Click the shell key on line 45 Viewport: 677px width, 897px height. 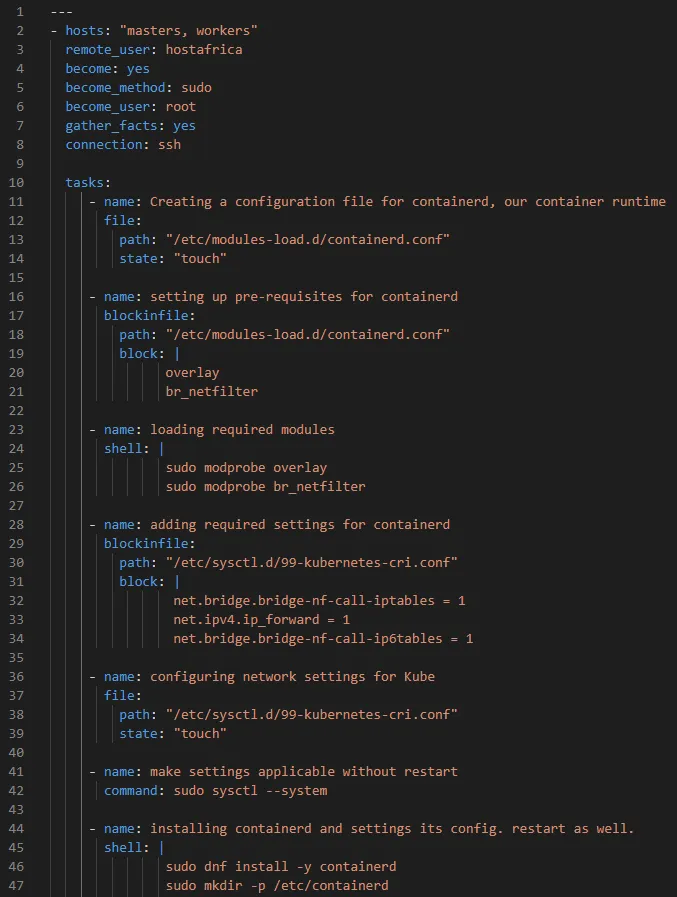123,847
